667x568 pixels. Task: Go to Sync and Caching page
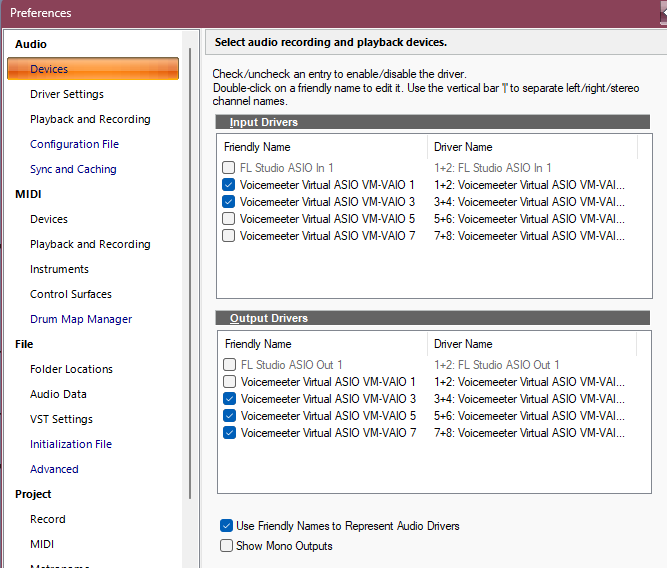click(x=73, y=169)
